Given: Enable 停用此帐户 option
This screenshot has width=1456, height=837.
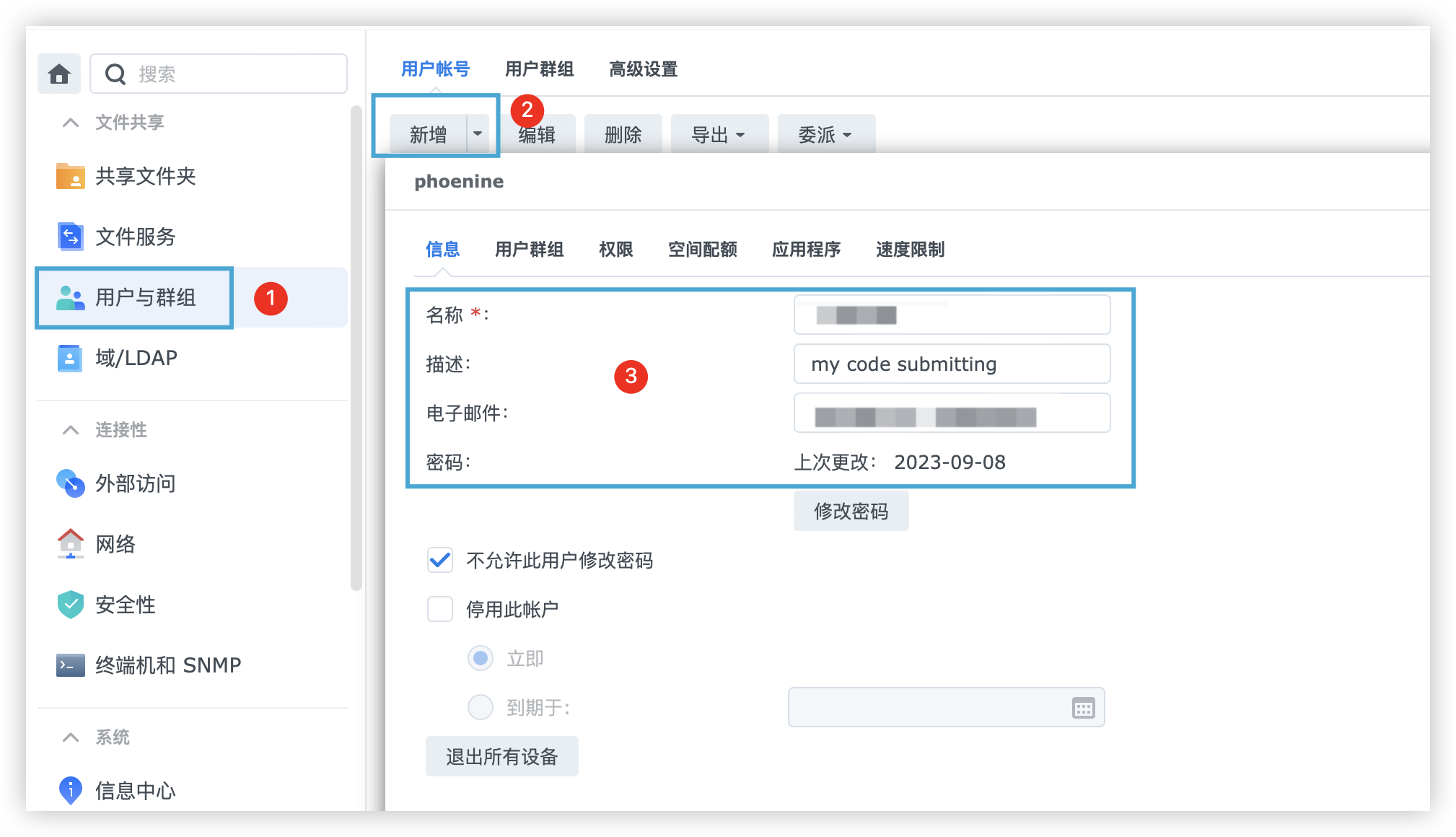Looking at the screenshot, I should pos(439,609).
